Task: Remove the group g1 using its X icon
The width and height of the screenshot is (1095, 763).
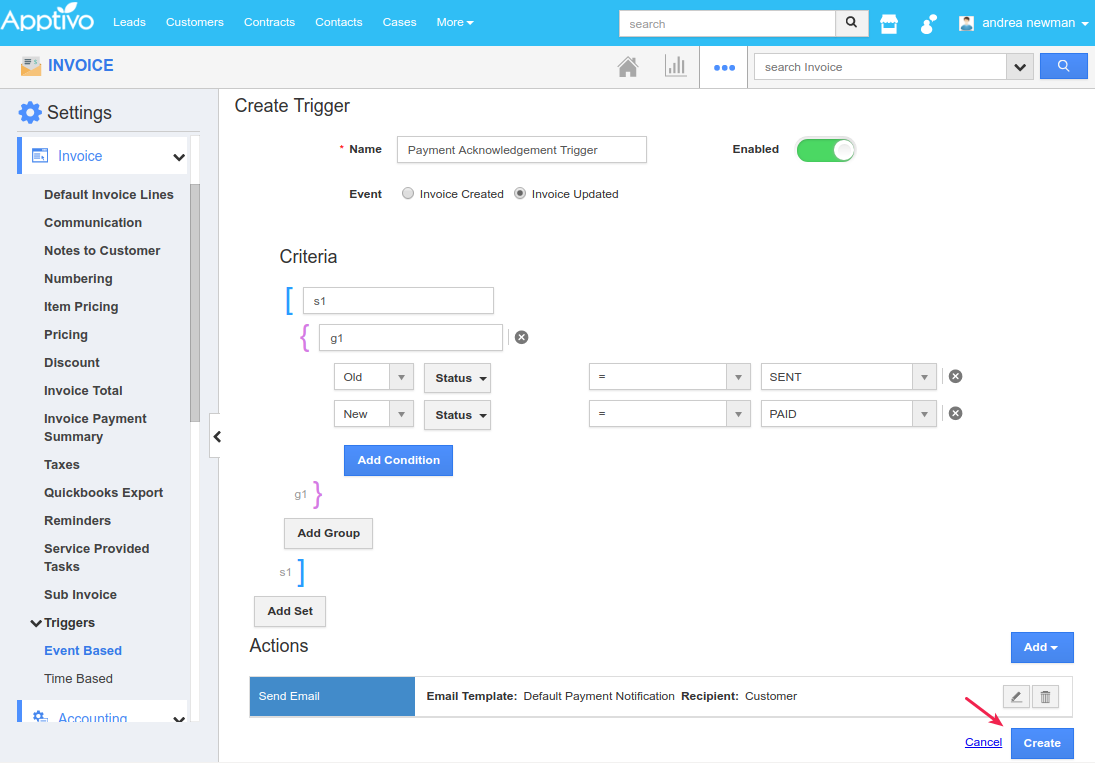Action: point(521,338)
